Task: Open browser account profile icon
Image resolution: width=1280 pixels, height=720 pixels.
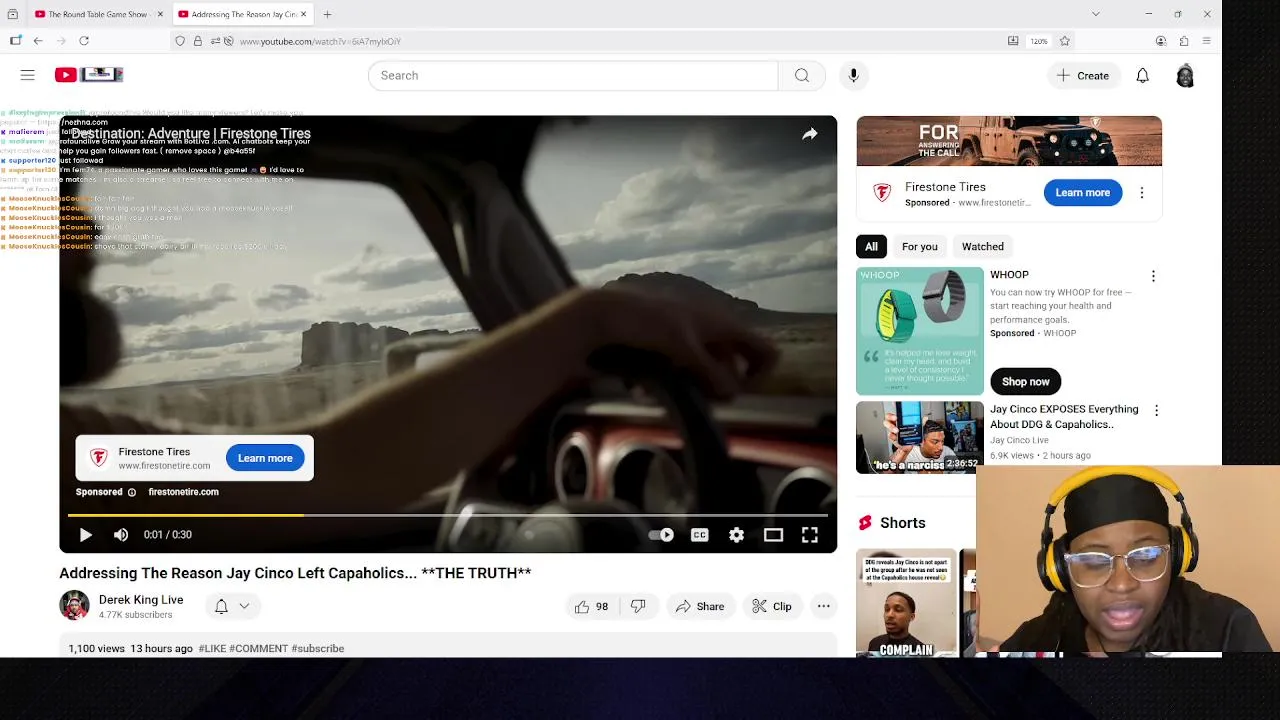Action: click(x=1160, y=41)
